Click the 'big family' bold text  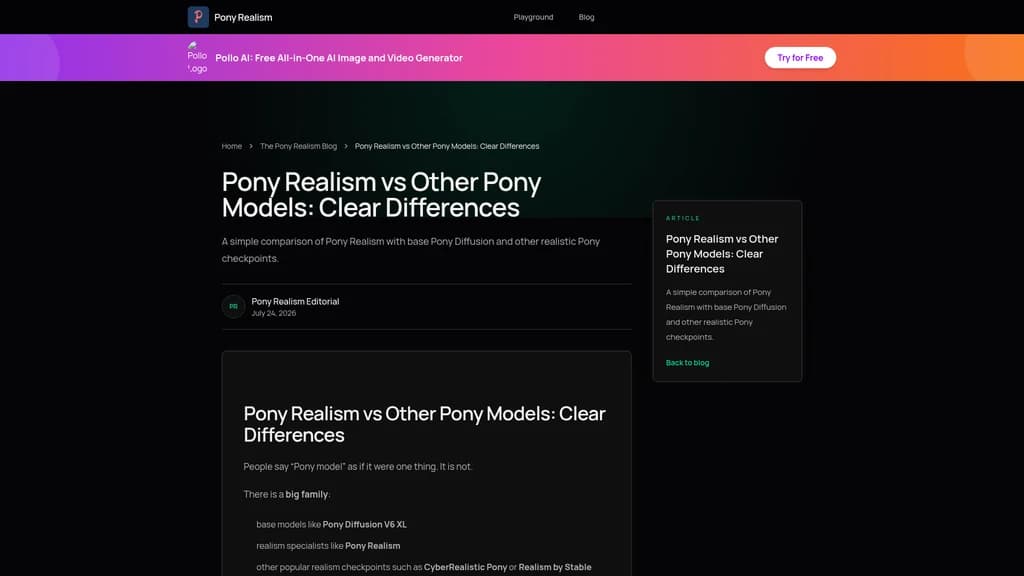point(306,494)
